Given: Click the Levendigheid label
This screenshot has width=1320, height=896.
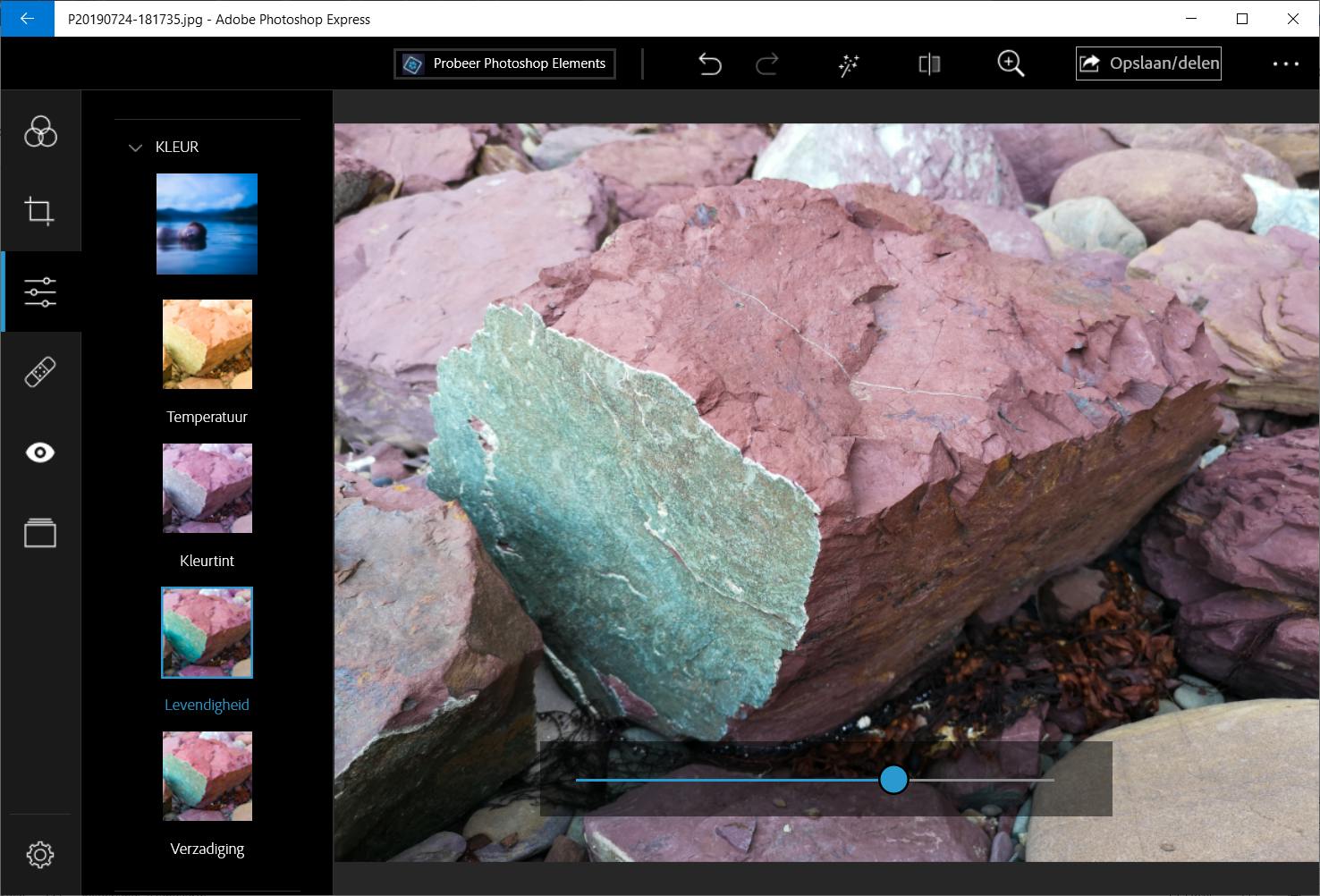Looking at the screenshot, I should click(207, 705).
